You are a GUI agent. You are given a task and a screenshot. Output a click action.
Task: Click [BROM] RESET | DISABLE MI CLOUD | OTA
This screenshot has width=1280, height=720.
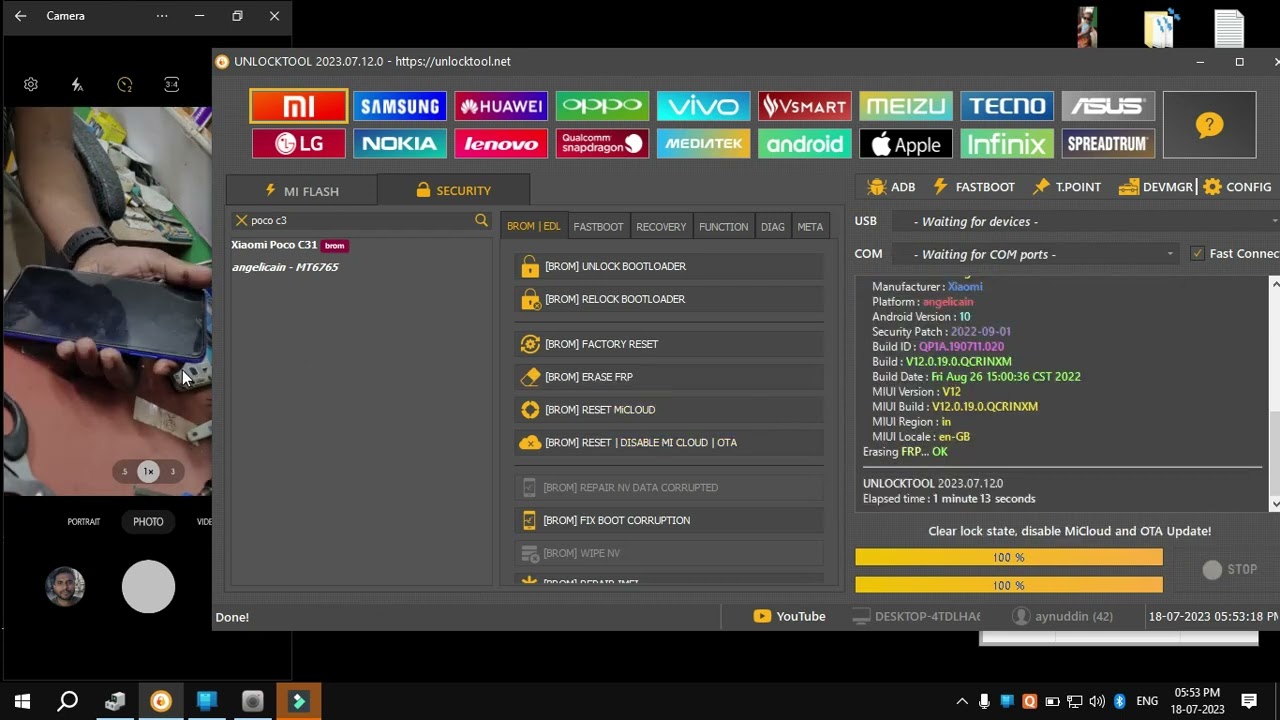669,443
